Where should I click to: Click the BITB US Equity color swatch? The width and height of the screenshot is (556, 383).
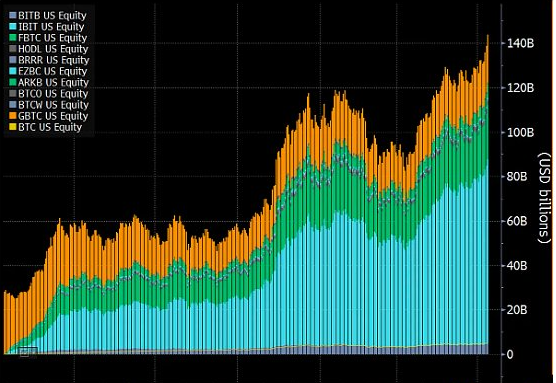pyautogui.click(x=13, y=15)
